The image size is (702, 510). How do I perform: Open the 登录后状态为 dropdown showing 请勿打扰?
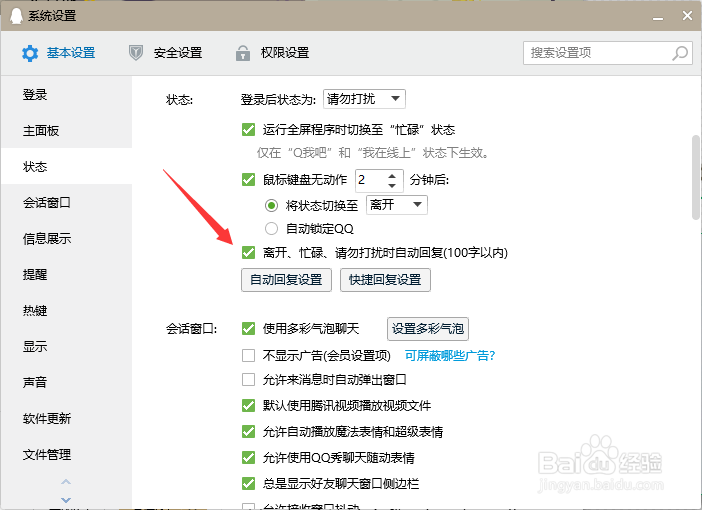364,99
